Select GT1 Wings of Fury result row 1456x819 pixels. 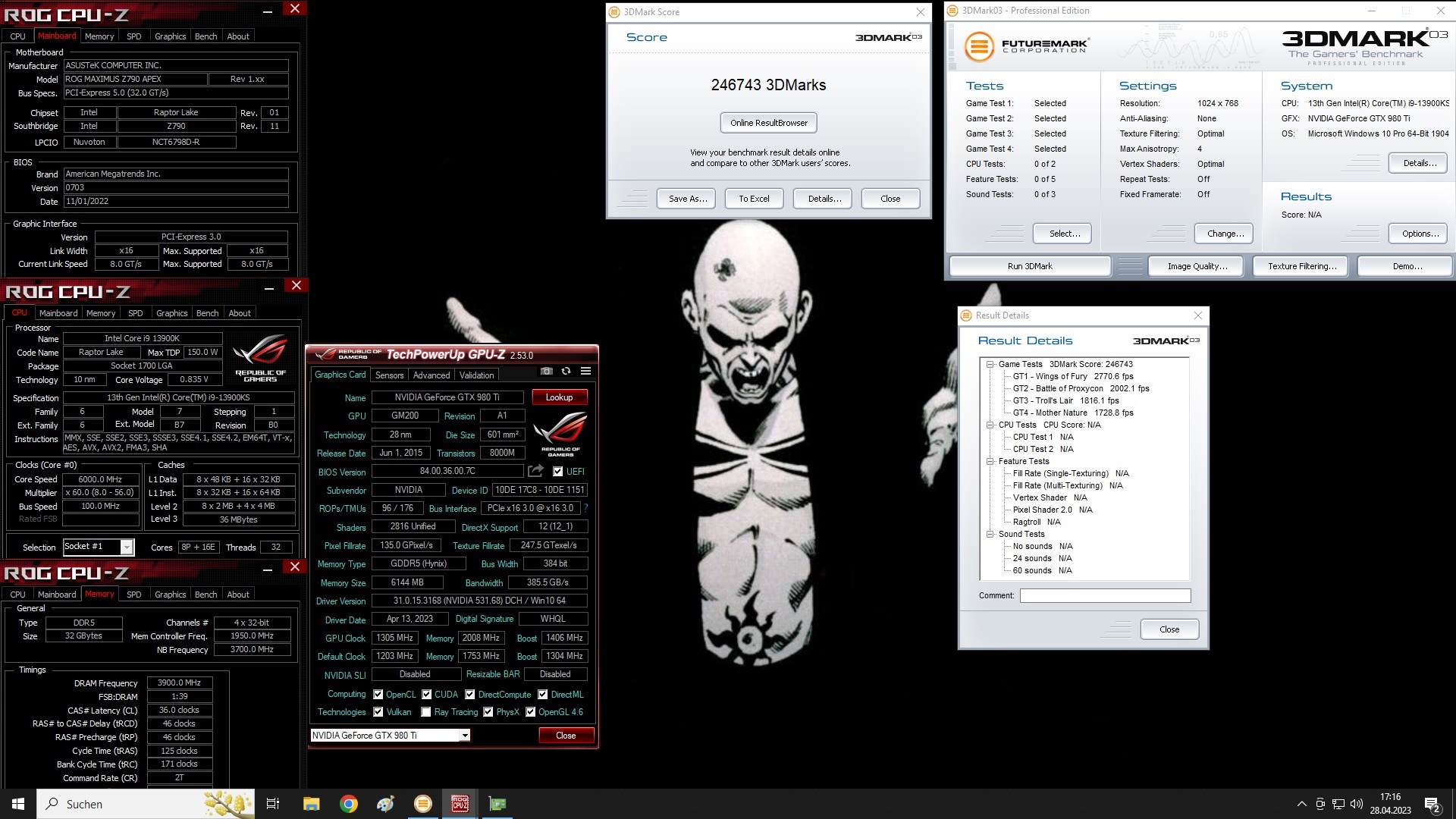click(1072, 376)
